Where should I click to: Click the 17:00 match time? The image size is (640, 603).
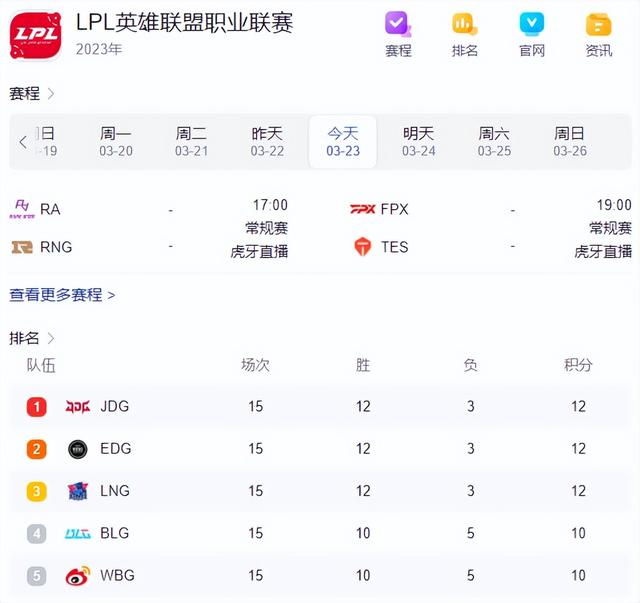270,205
